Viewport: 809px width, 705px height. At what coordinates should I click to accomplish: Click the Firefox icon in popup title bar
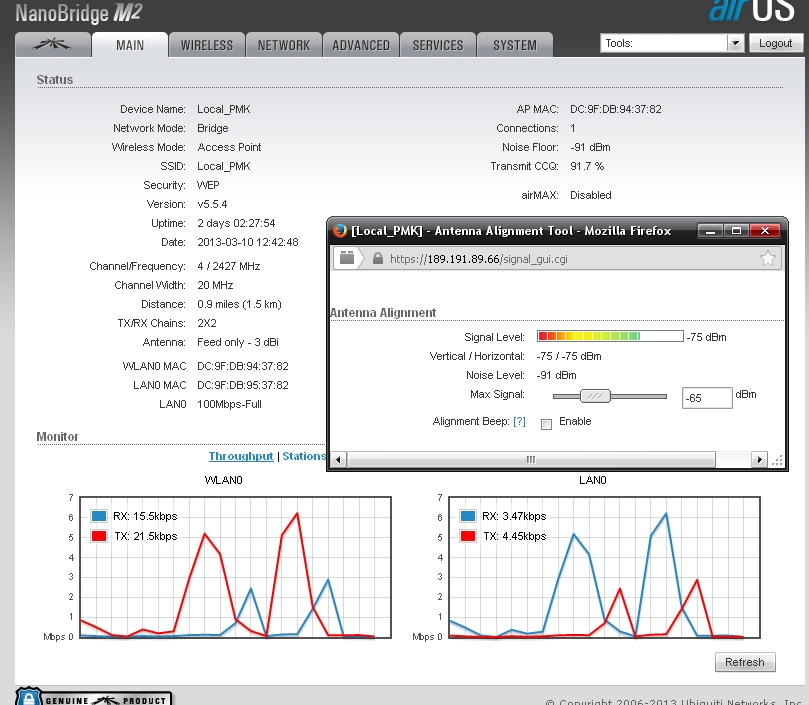340,230
